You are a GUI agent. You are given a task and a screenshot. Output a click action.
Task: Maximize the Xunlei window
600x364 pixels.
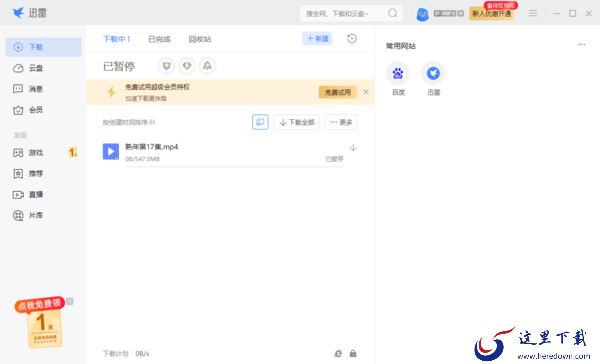pyautogui.click(x=572, y=13)
